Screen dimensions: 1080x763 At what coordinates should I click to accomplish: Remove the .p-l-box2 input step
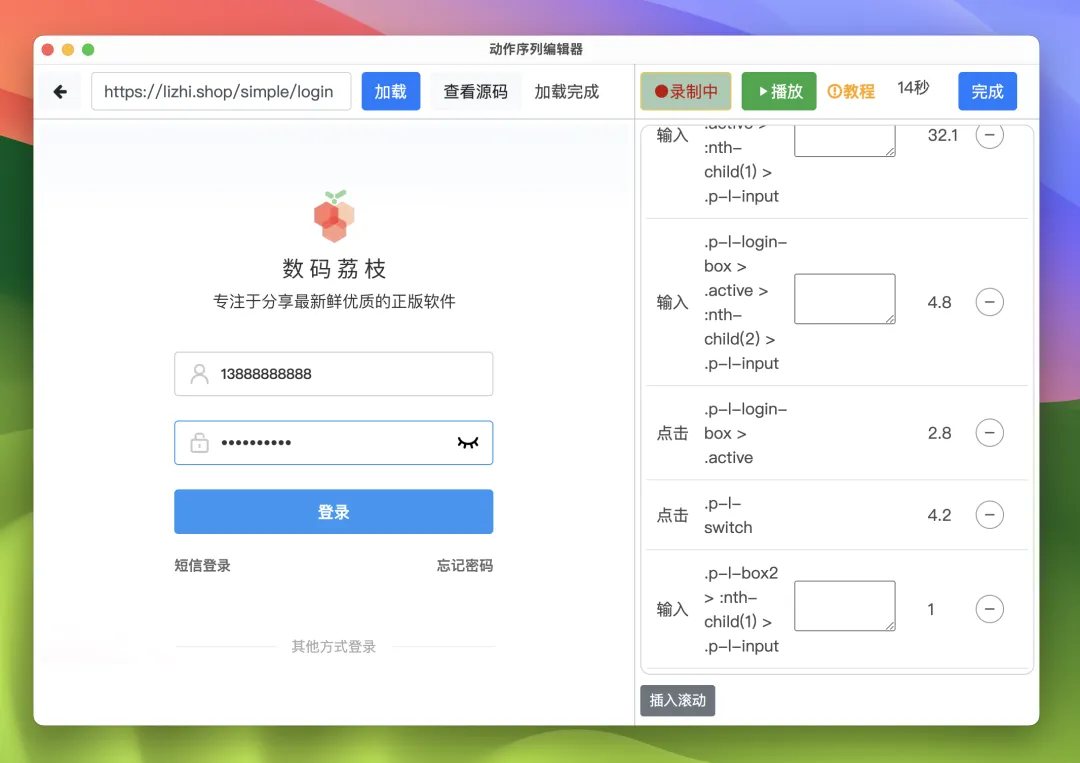point(989,609)
